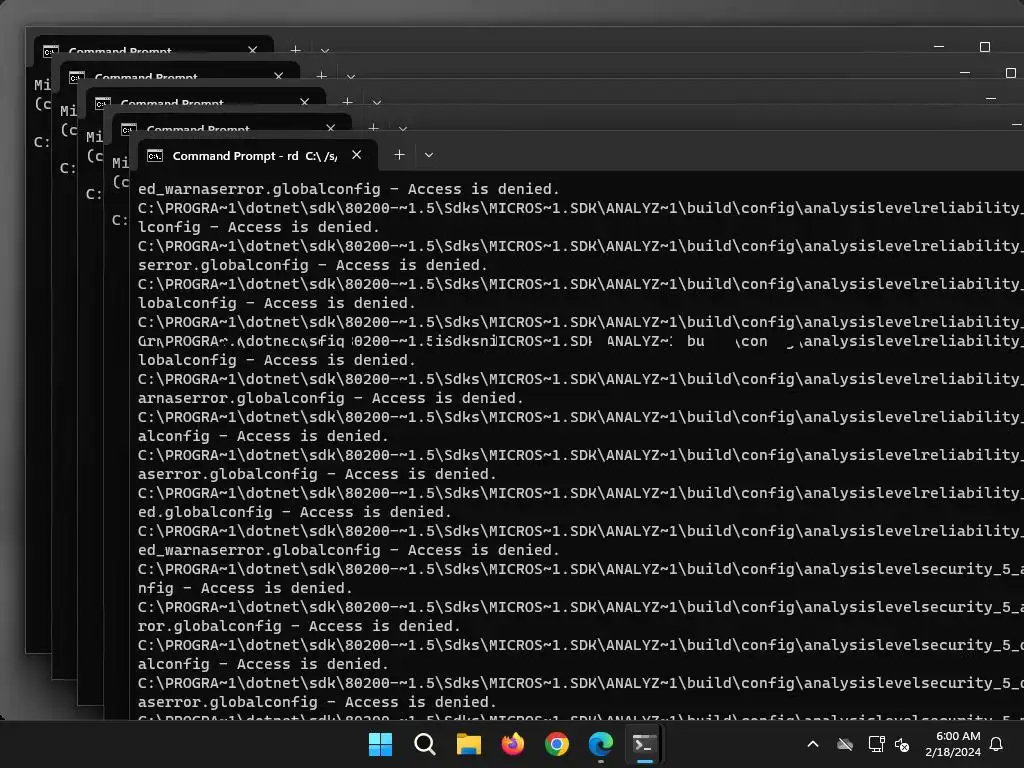Open the Windows Start menu
This screenshot has width=1024, height=768.
[381, 744]
